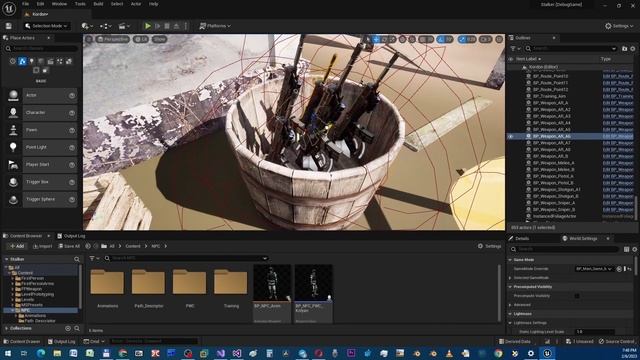640x360 pixels.
Task: Select the Lights category icon in Place Actors
Action: tap(31, 61)
